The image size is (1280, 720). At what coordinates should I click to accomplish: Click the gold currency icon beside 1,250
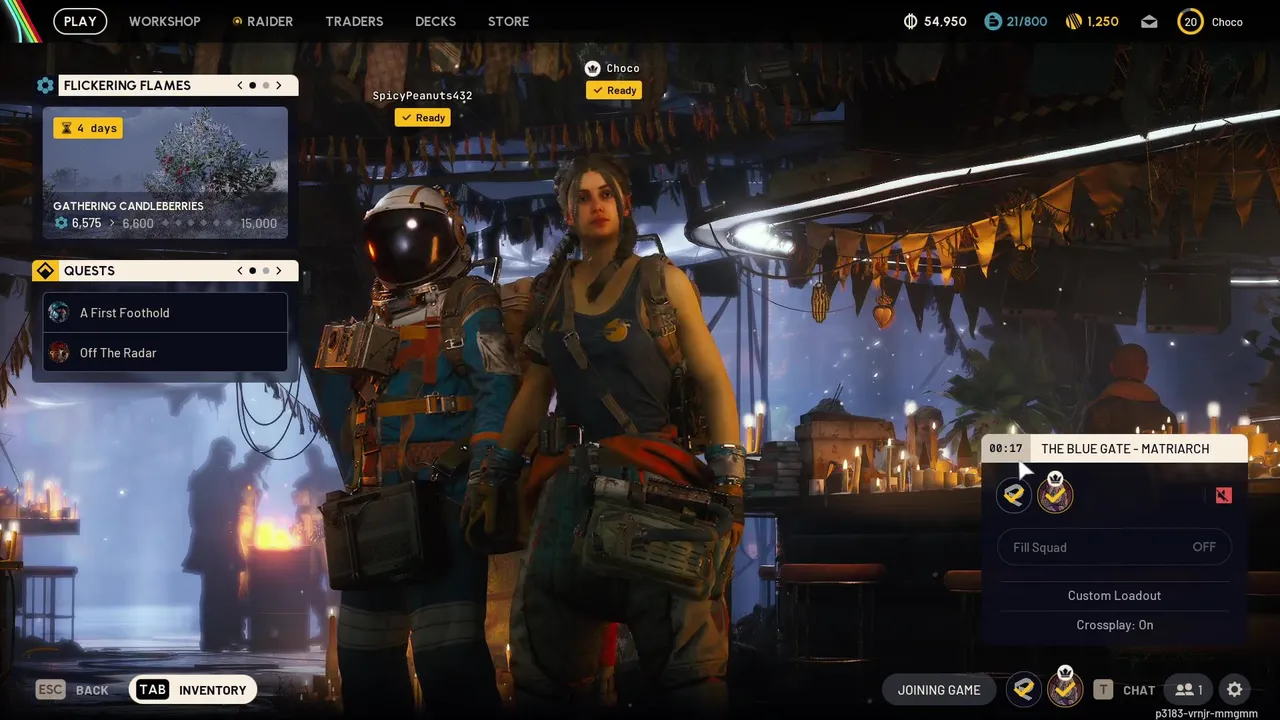(x=1074, y=21)
